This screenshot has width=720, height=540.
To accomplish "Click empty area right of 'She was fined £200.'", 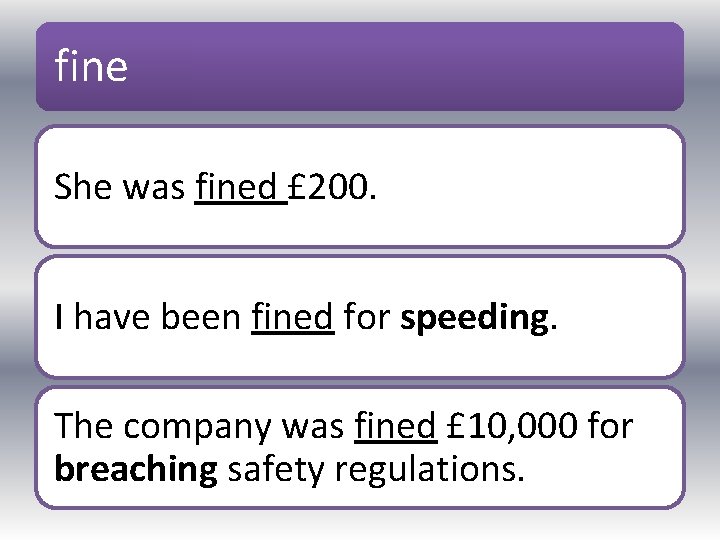I will click(x=528, y=187).
